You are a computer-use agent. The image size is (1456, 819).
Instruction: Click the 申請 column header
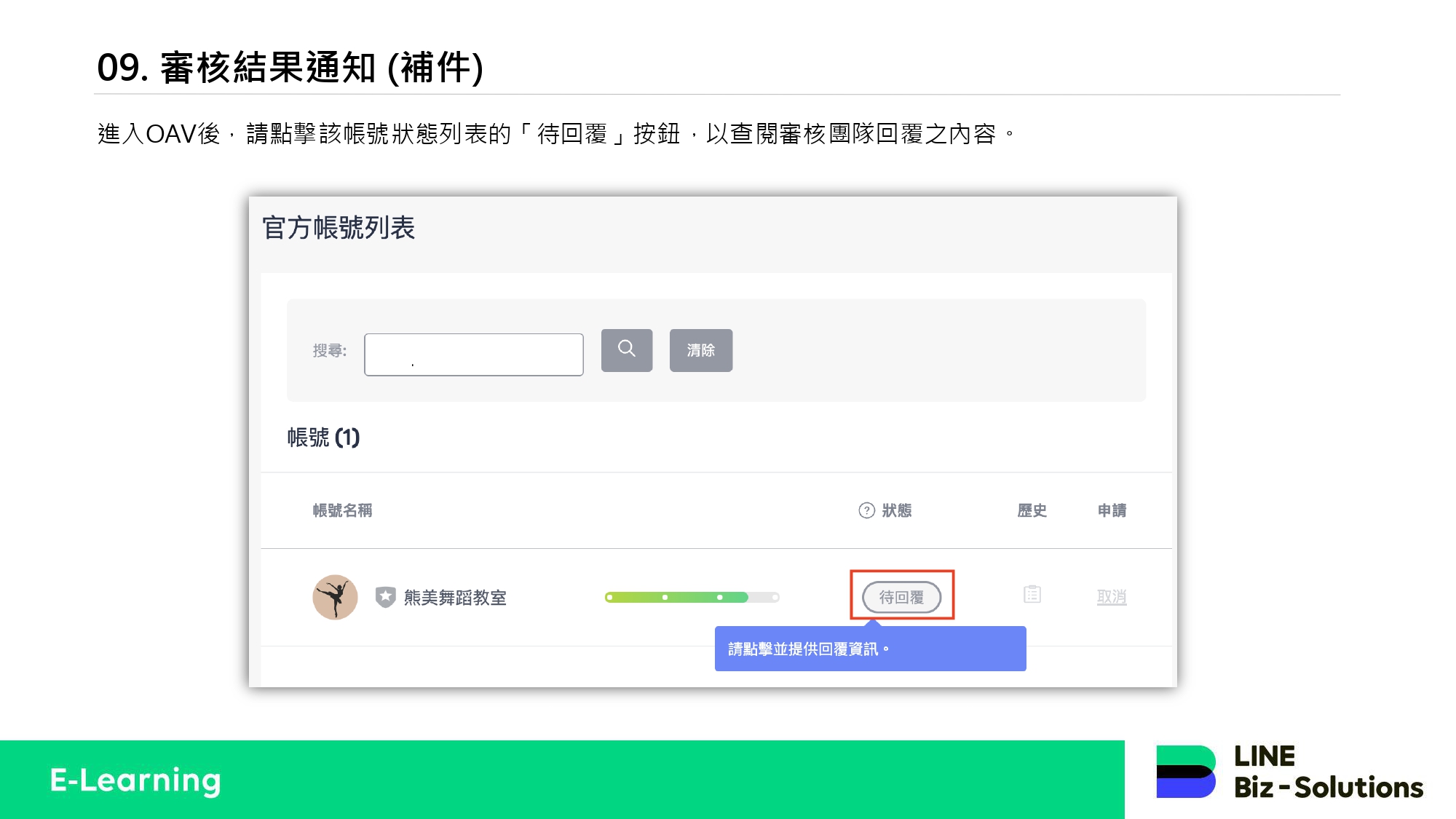coord(1112,510)
